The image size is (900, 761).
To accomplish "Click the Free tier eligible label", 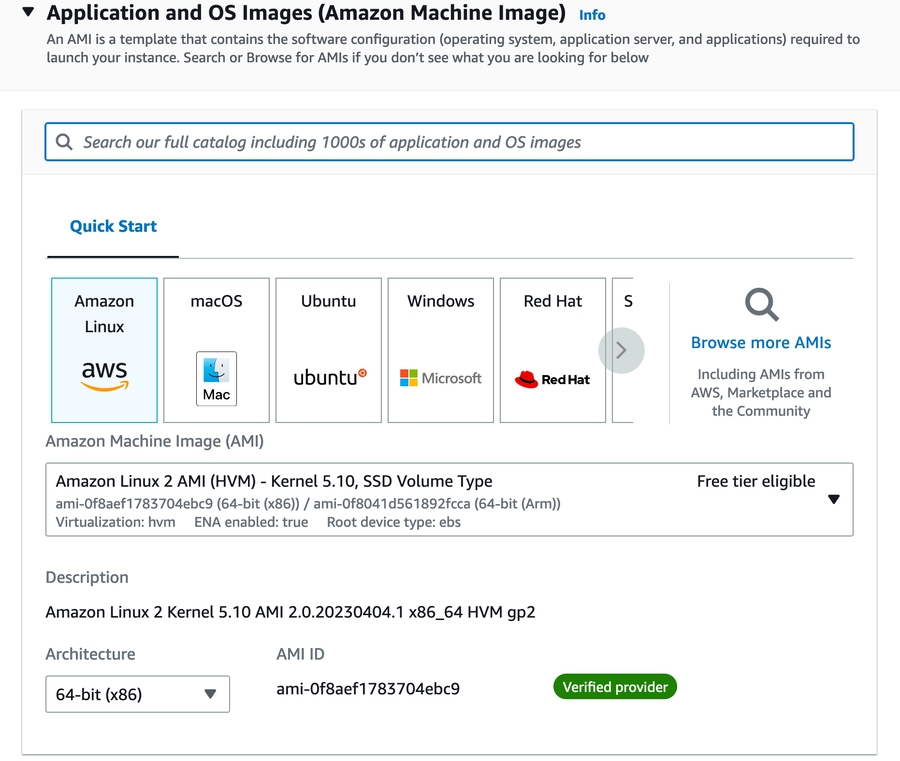I will tap(756, 481).
